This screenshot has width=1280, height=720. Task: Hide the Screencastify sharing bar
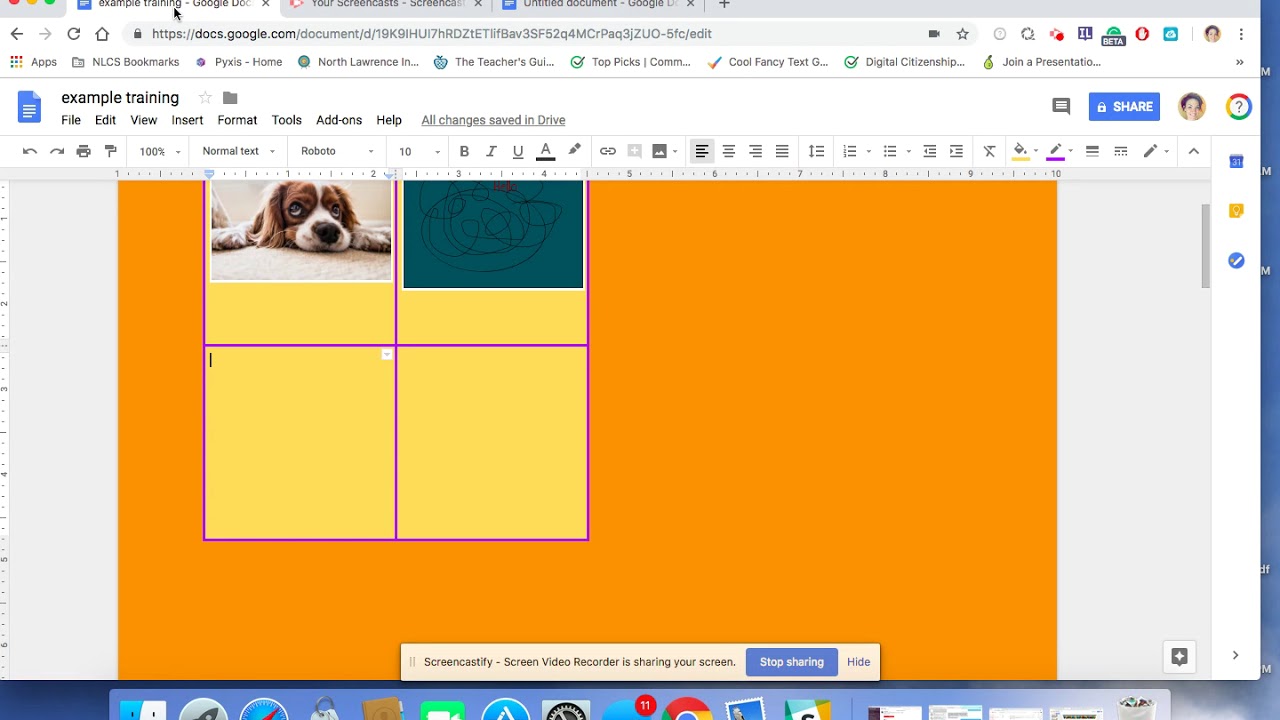click(858, 662)
